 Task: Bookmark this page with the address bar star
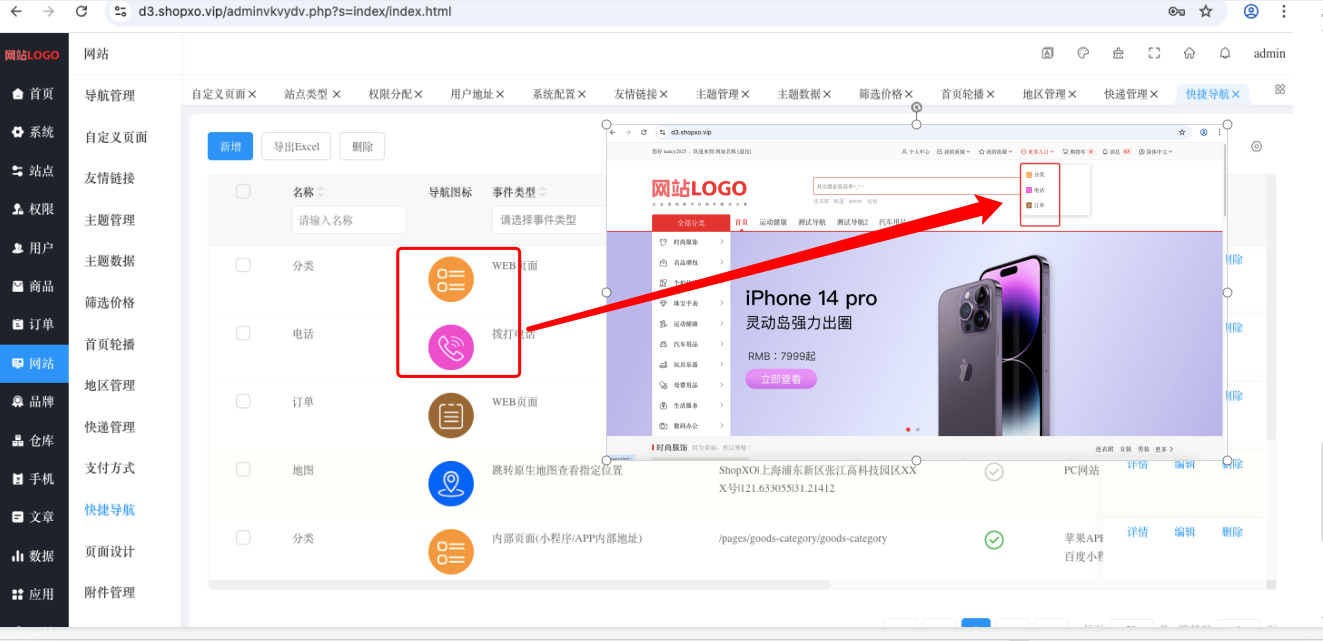(x=1206, y=12)
